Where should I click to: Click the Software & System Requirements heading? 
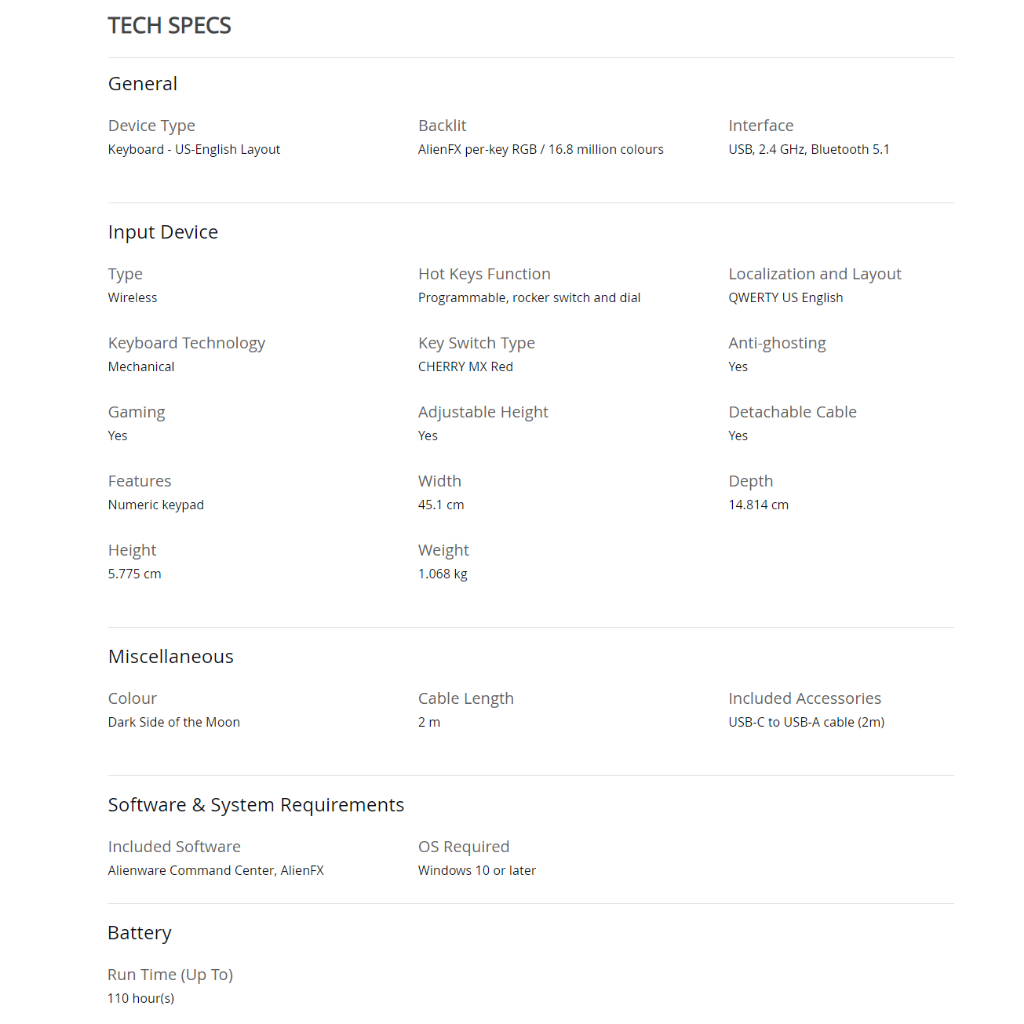point(256,805)
